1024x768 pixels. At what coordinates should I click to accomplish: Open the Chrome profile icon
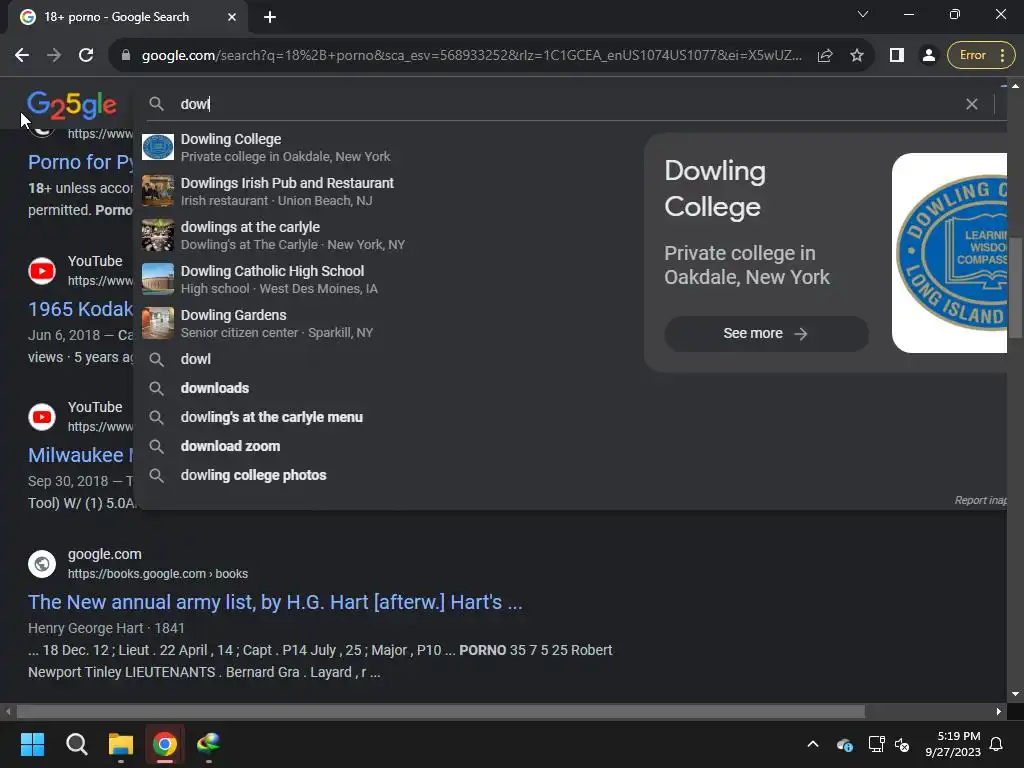(928, 56)
